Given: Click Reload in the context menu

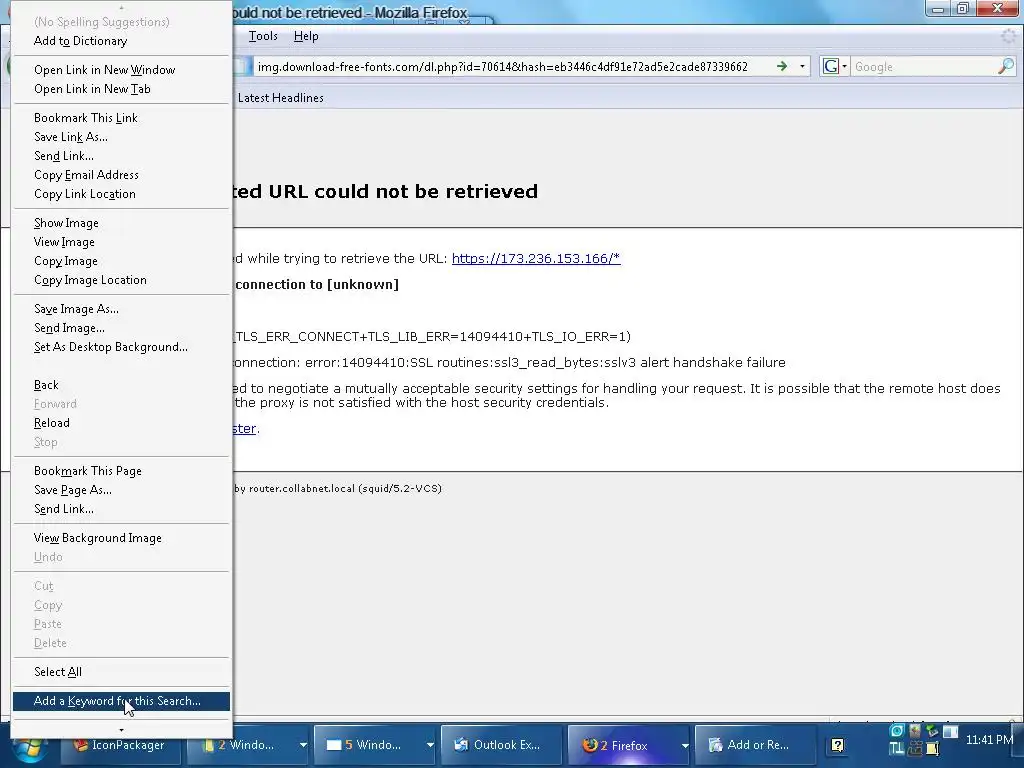Looking at the screenshot, I should [121, 423].
